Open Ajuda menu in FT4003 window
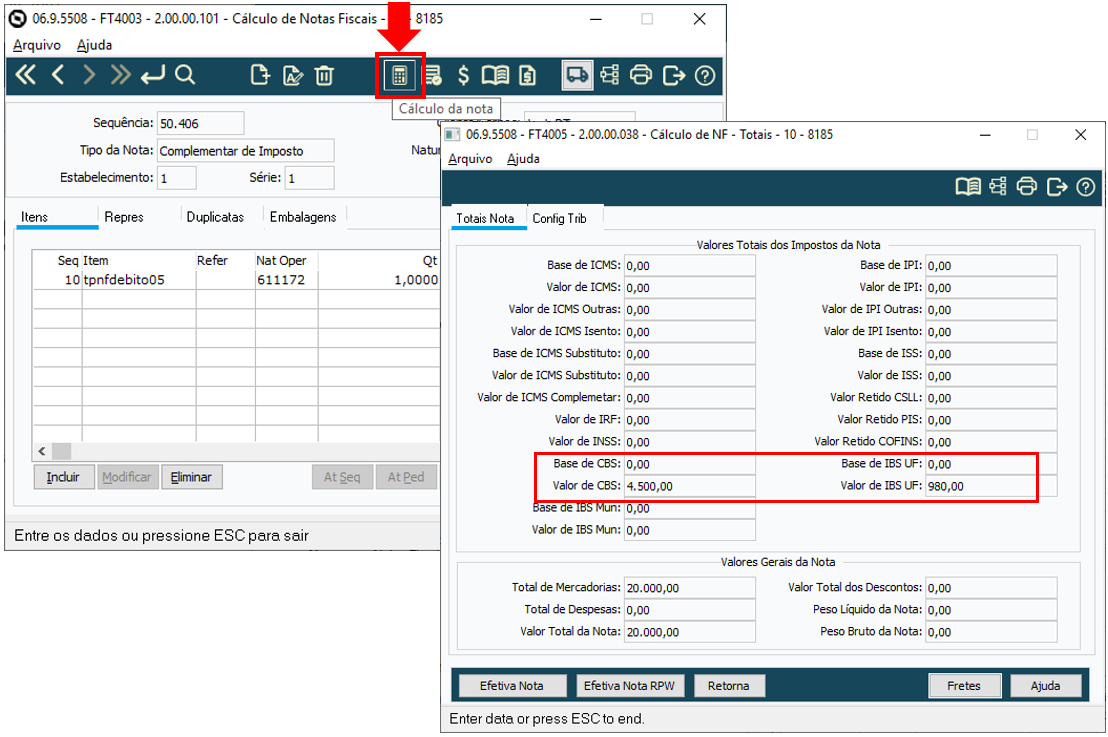Image resolution: width=1108 pixels, height=737 pixels. pos(94,45)
